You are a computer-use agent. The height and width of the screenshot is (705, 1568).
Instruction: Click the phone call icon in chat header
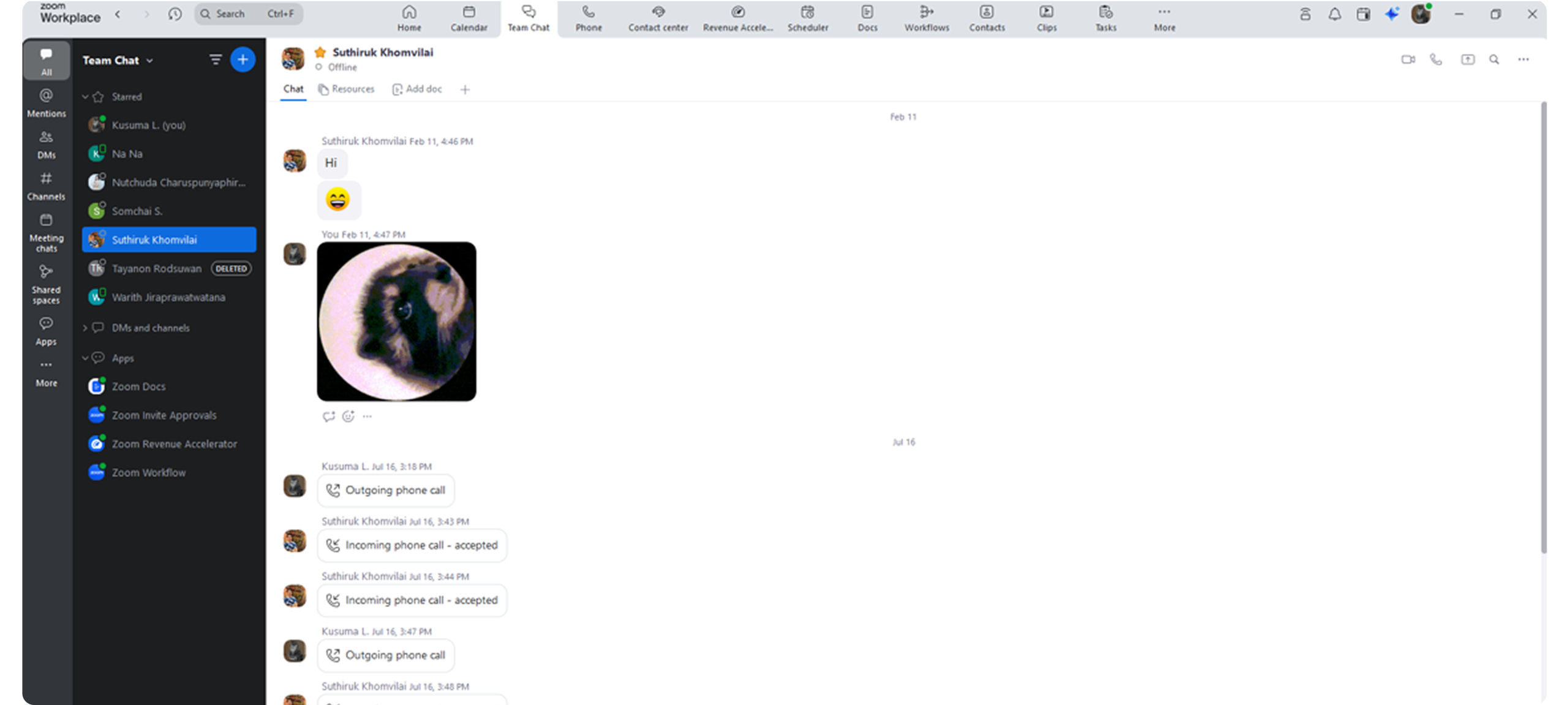coord(1436,59)
